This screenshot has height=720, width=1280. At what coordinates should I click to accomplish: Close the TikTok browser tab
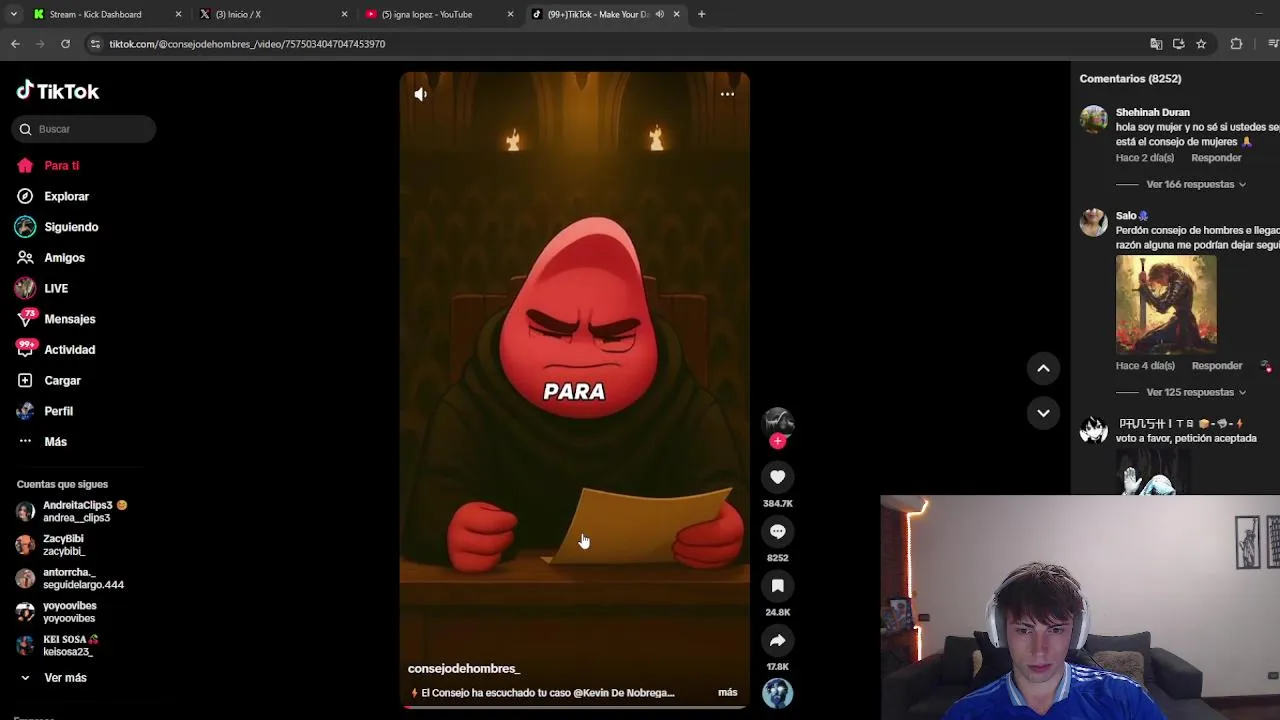click(x=676, y=14)
